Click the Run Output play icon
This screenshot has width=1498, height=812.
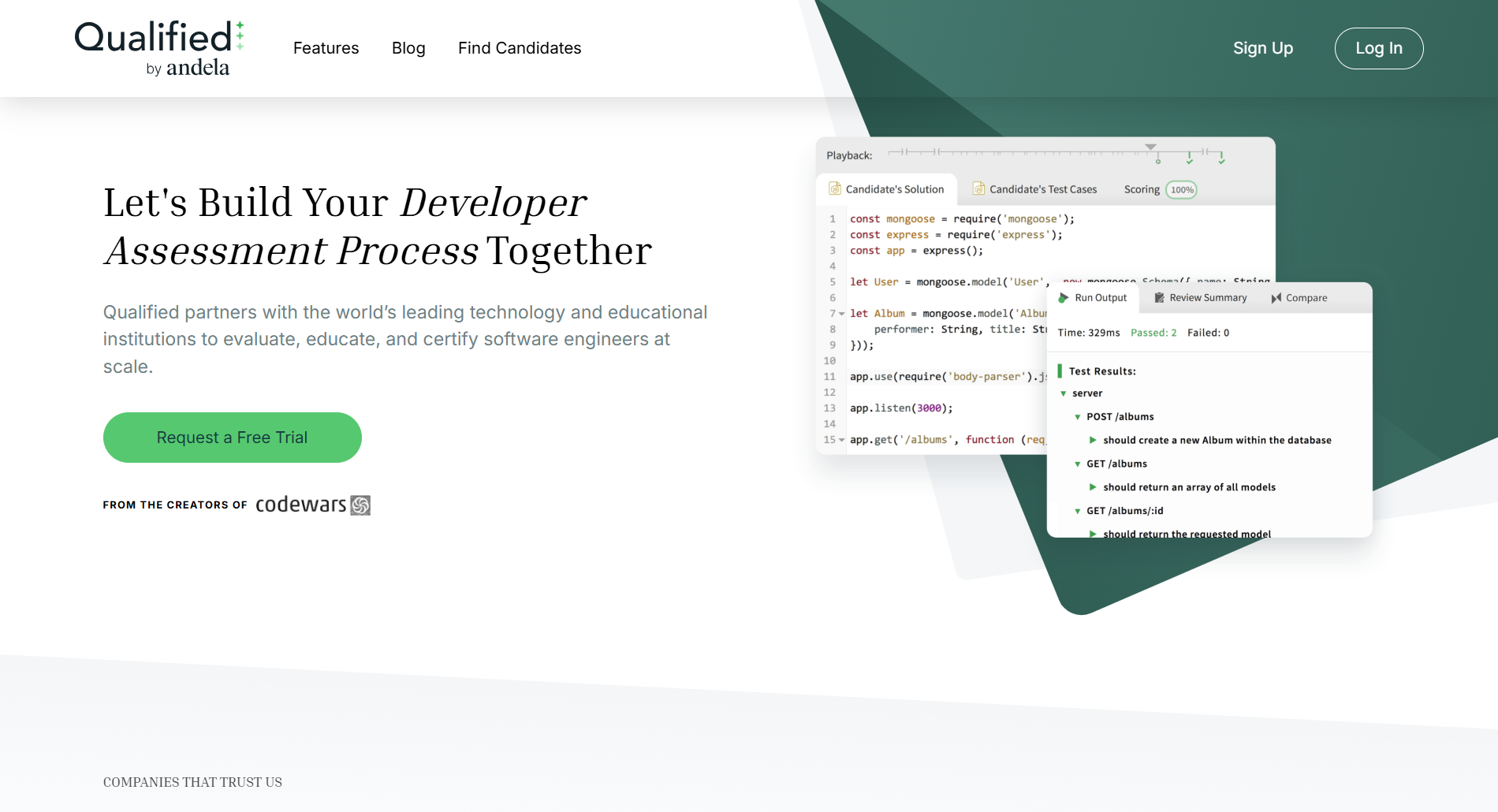(x=1064, y=298)
